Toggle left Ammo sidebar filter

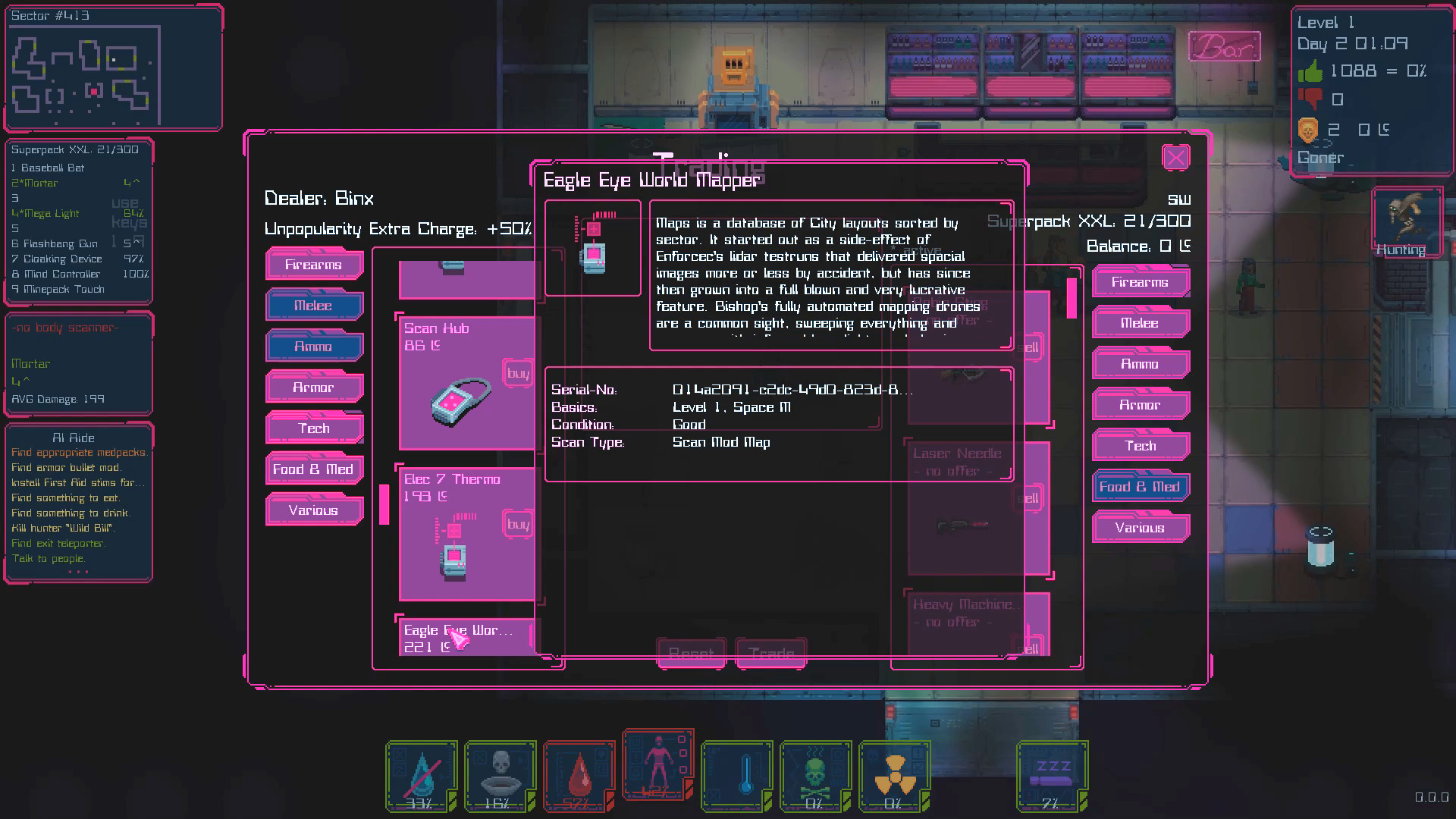point(313,345)
